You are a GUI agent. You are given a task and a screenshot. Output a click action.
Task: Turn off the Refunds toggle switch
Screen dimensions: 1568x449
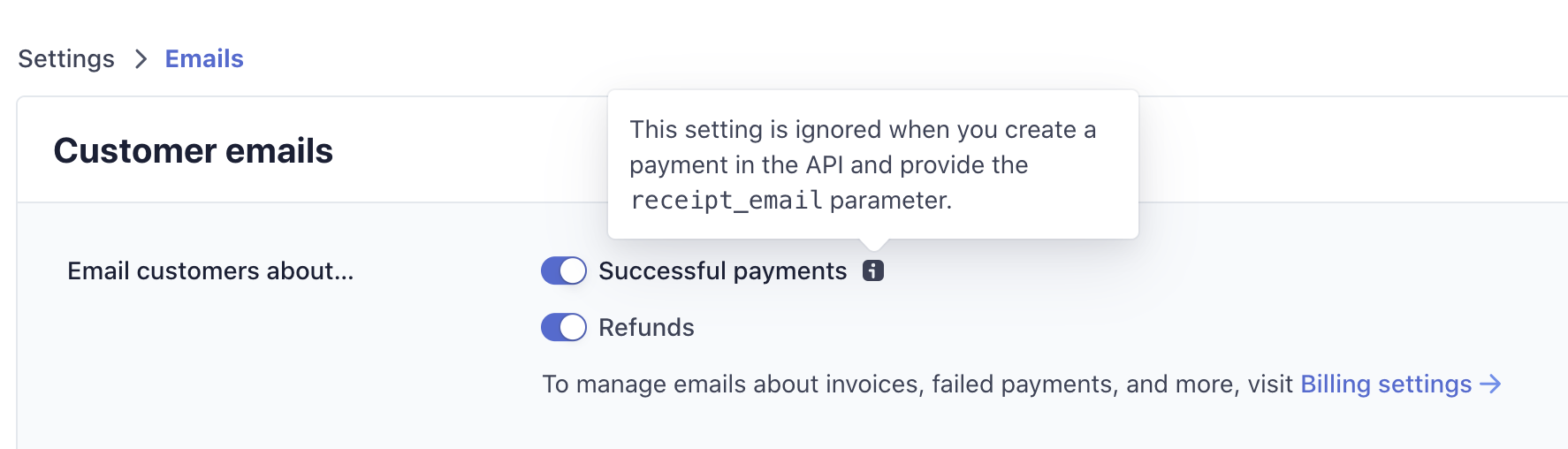pyautogui.click(x=564, y=327)
